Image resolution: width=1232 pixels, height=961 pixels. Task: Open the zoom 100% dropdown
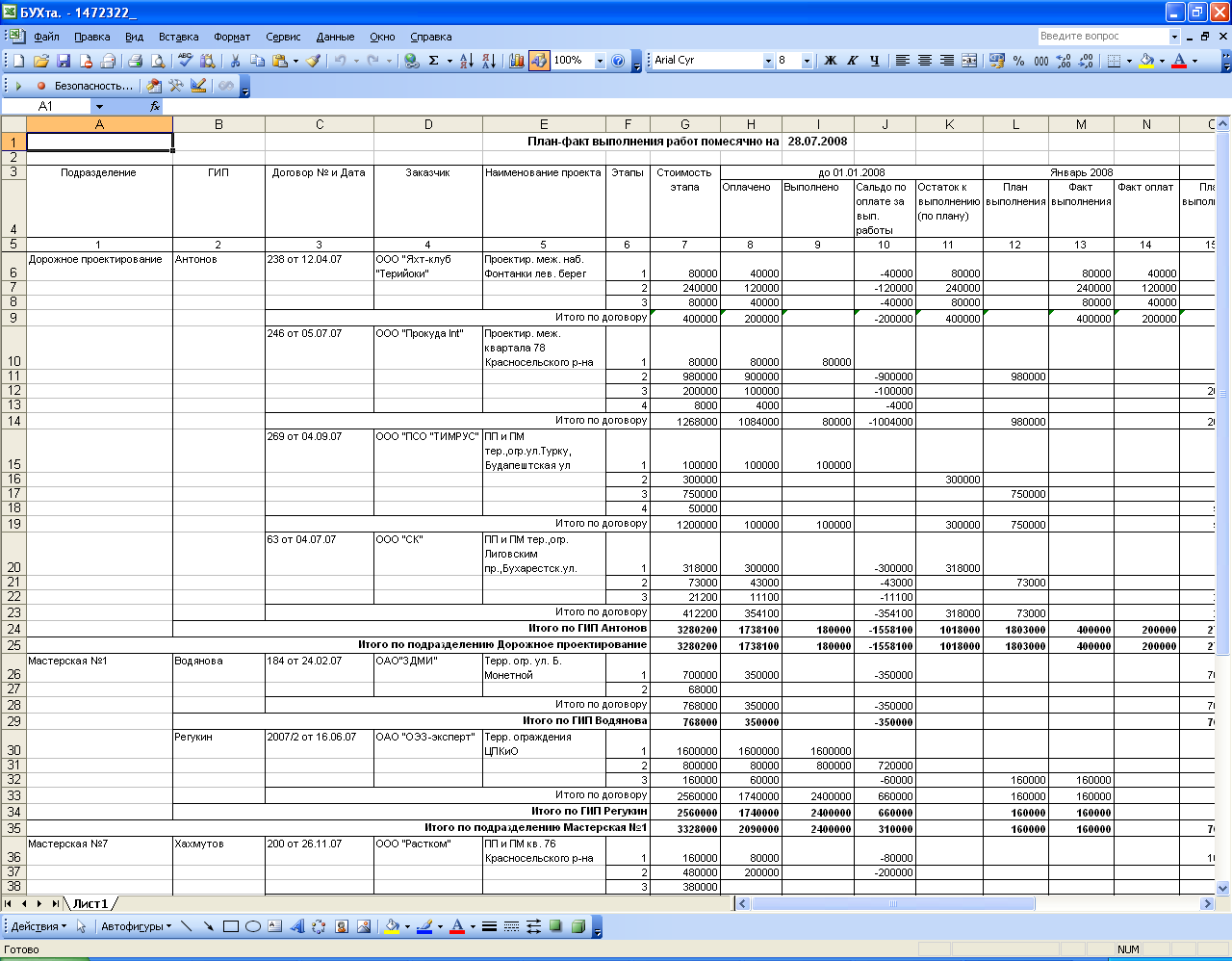[600, 61]
